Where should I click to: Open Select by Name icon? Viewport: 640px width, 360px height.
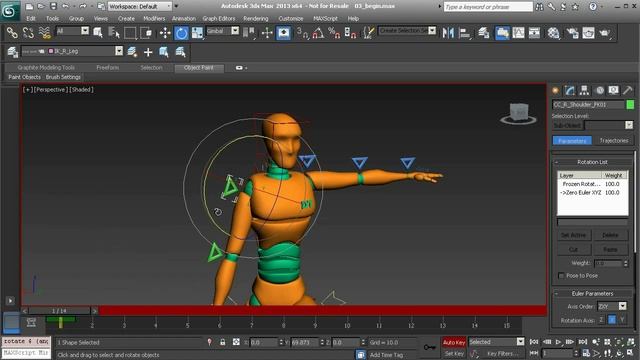click(114, 32)
